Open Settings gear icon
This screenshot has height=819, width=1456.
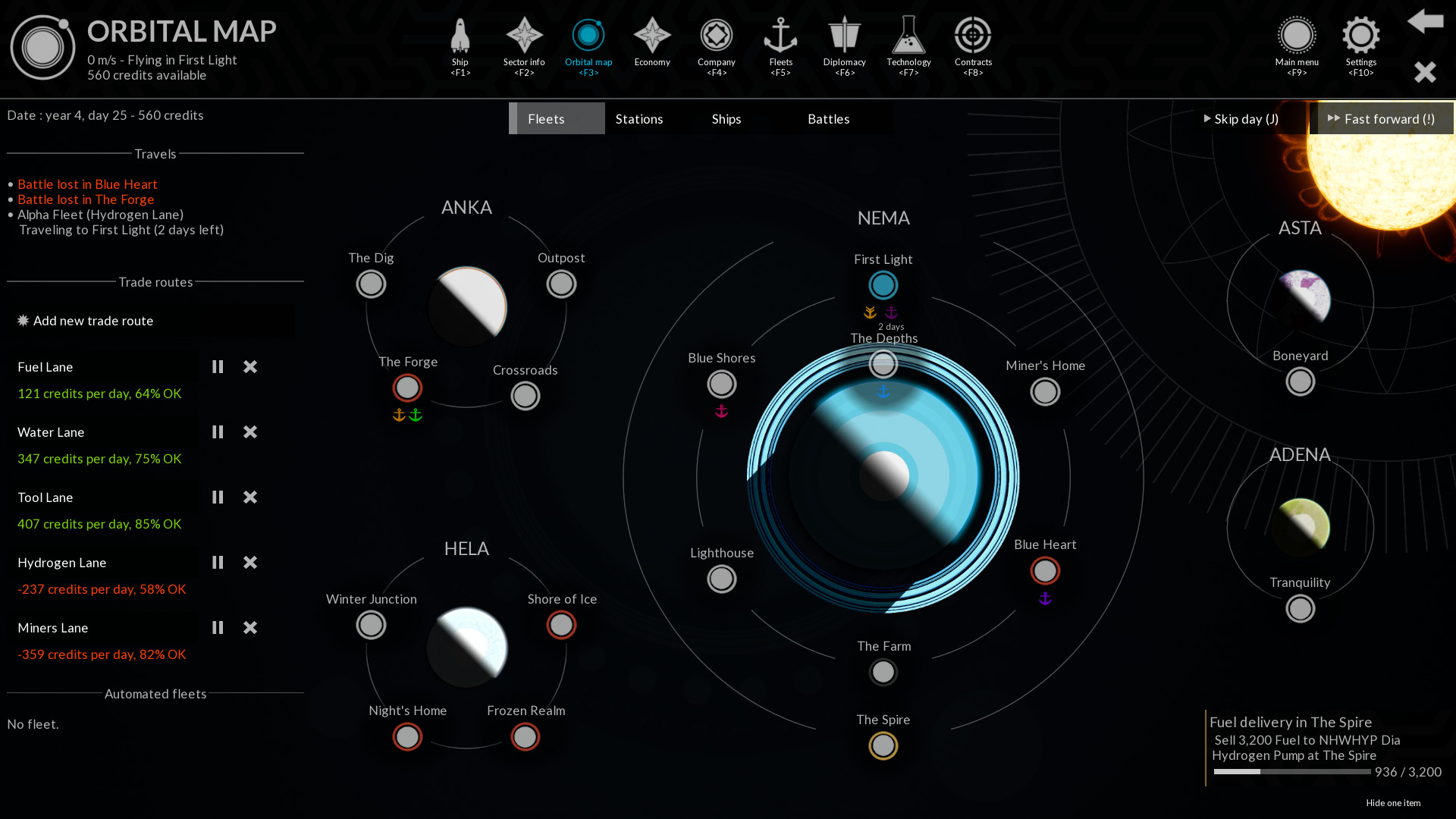(1360, 36)
